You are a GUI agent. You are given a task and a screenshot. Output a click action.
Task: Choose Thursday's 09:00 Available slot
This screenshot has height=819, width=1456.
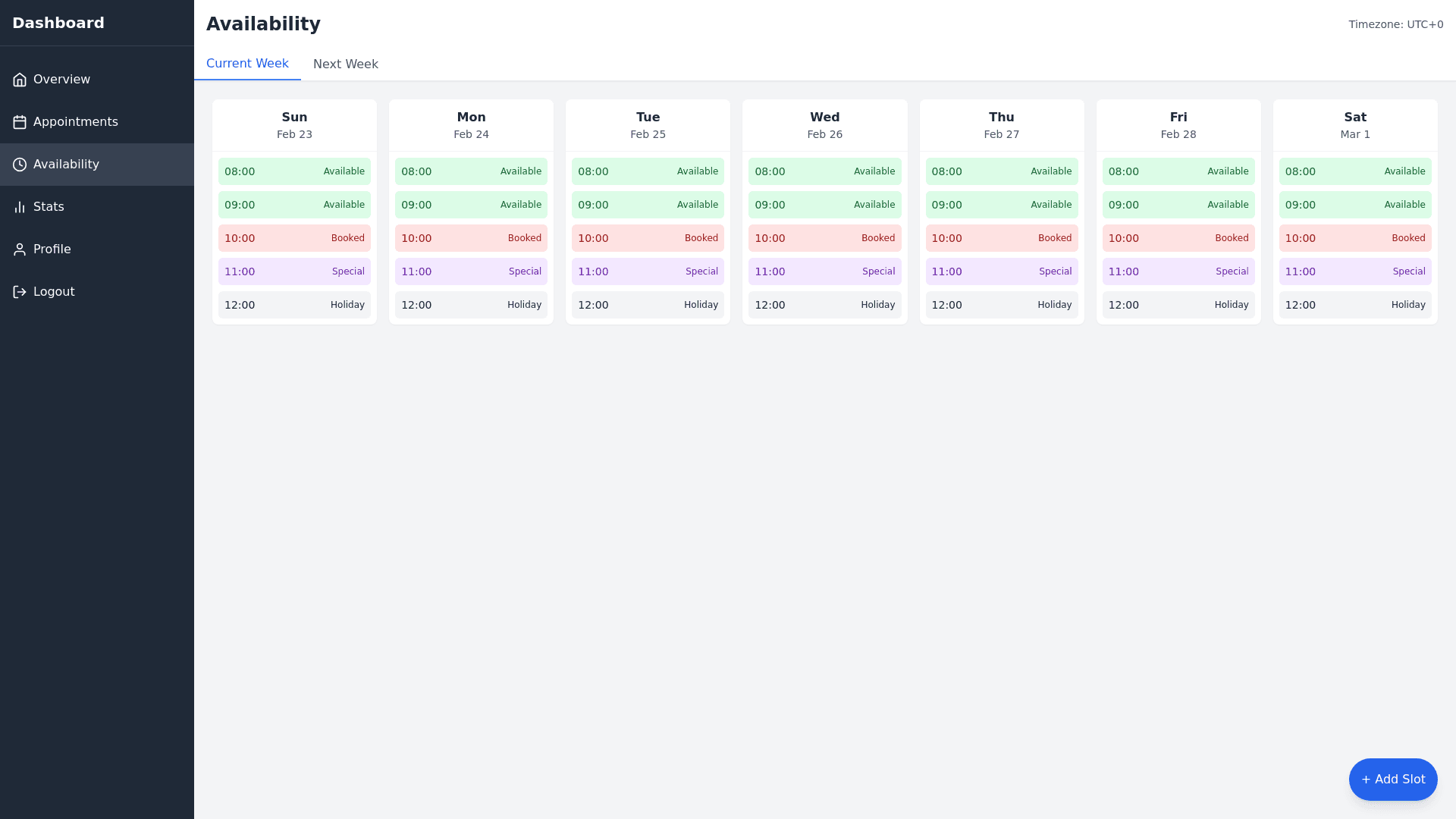click(x=1001, y=205)
